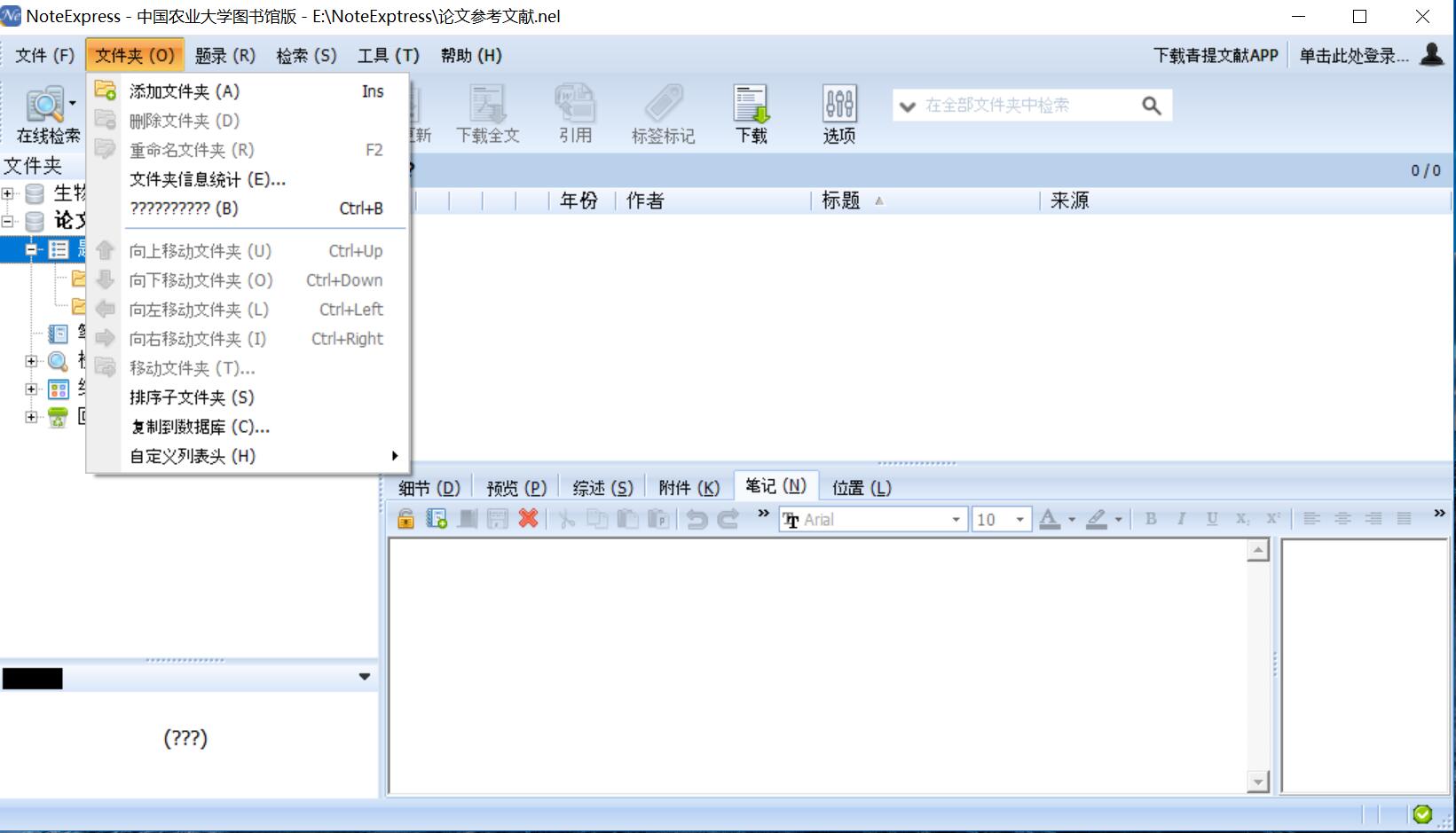
Task: Choose Sort Subfolders (排序子文件夹) menu item
Action: point(248,397)
